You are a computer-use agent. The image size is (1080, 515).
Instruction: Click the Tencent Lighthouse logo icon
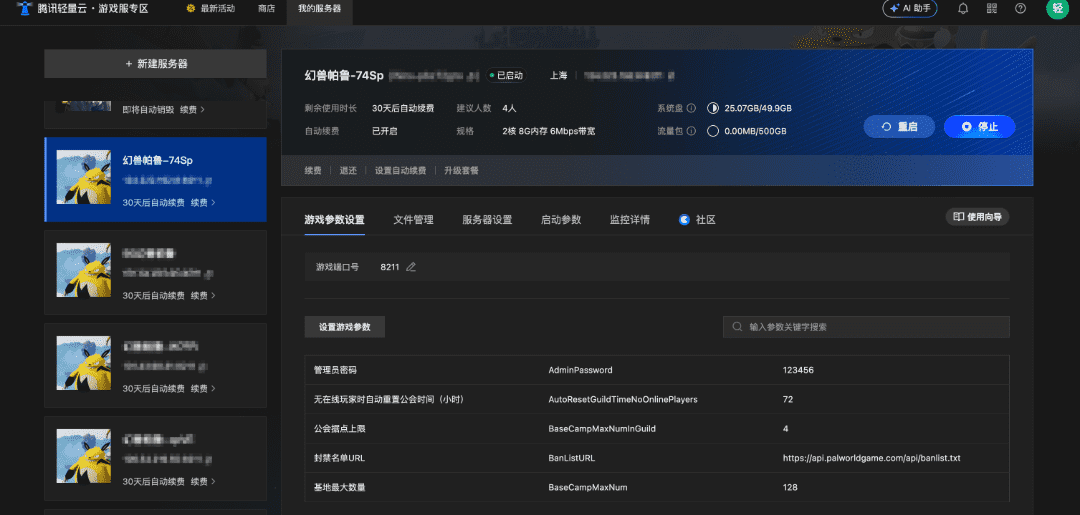[25, 9]
